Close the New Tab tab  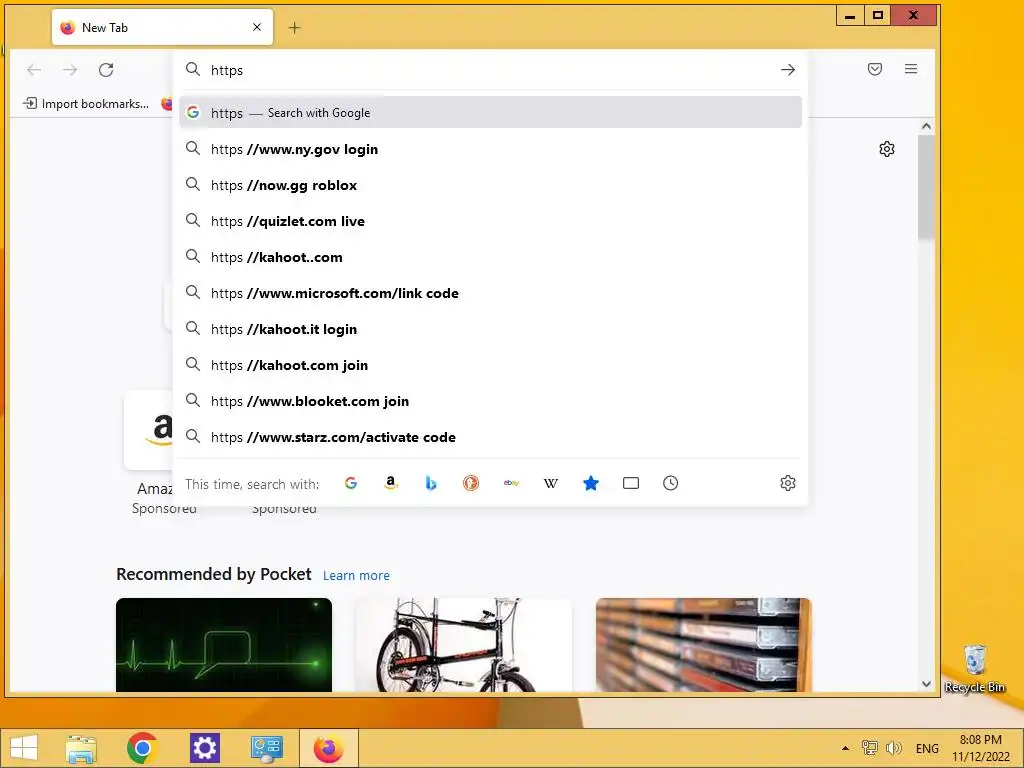click(257, 27)
